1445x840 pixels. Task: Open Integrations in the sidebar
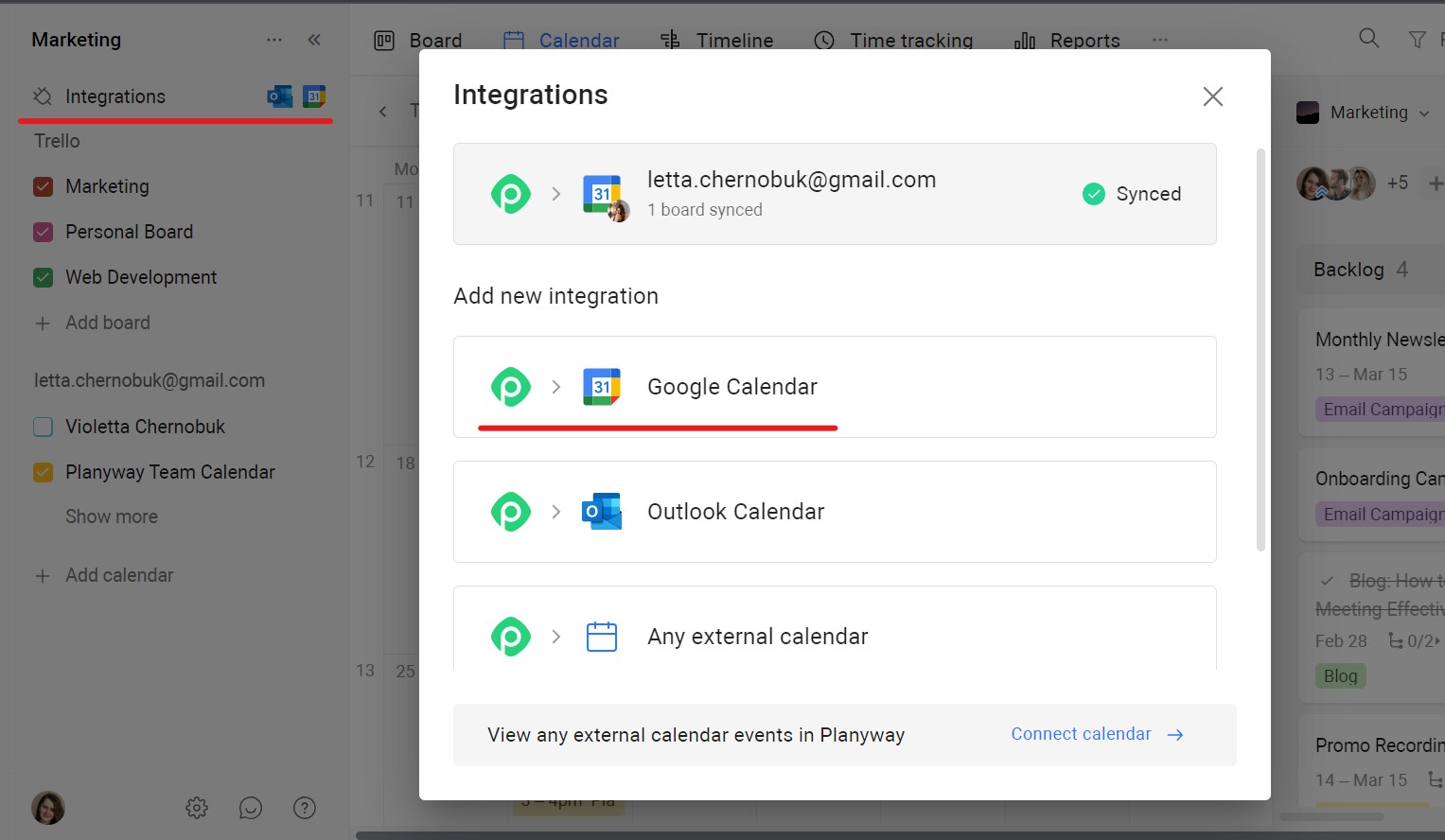tap(115, 96)
